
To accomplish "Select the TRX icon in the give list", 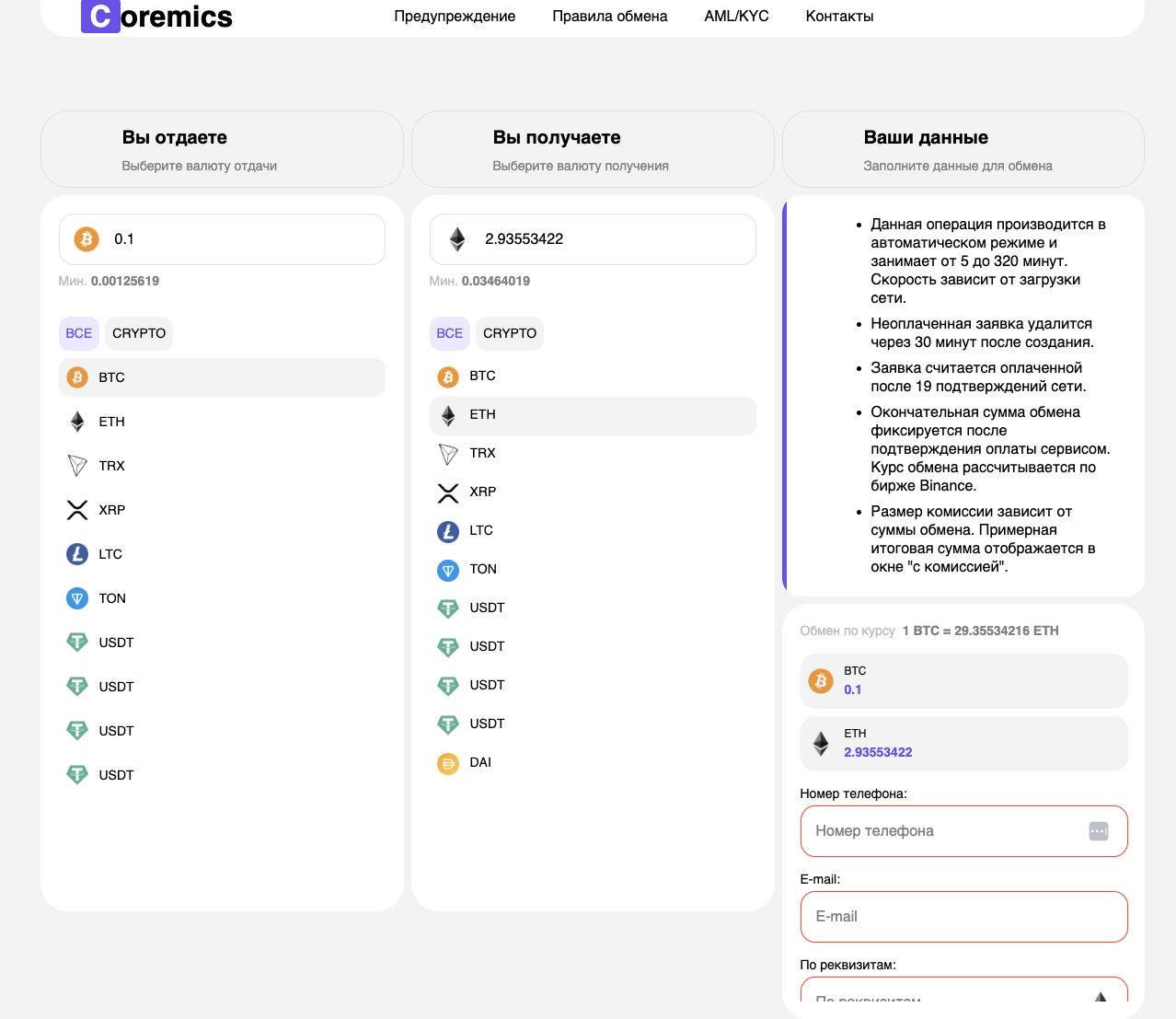I will click(x=77, y=466).
